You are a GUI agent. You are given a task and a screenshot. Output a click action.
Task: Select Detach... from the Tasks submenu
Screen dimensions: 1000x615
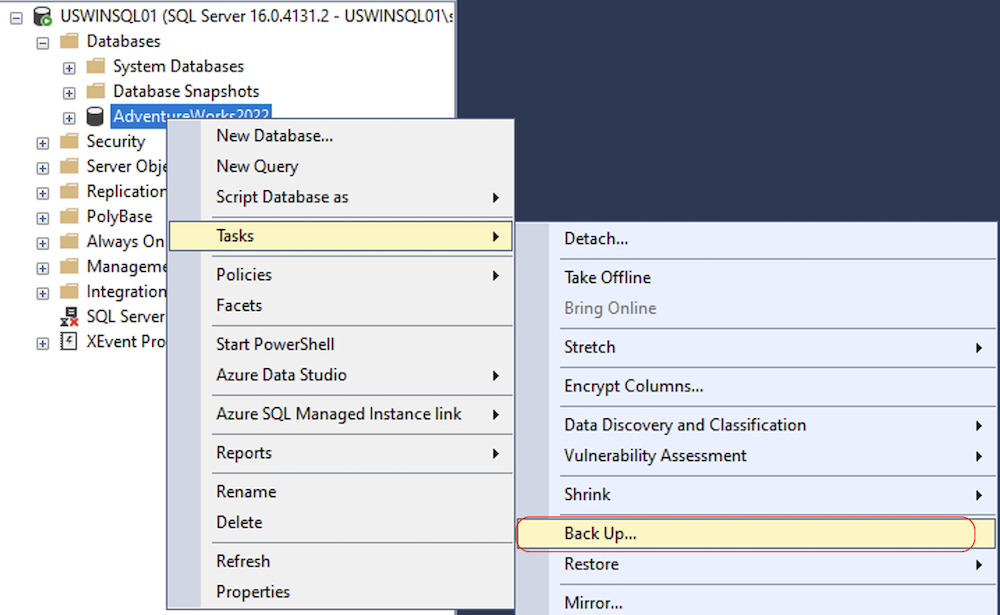(596, 239)
